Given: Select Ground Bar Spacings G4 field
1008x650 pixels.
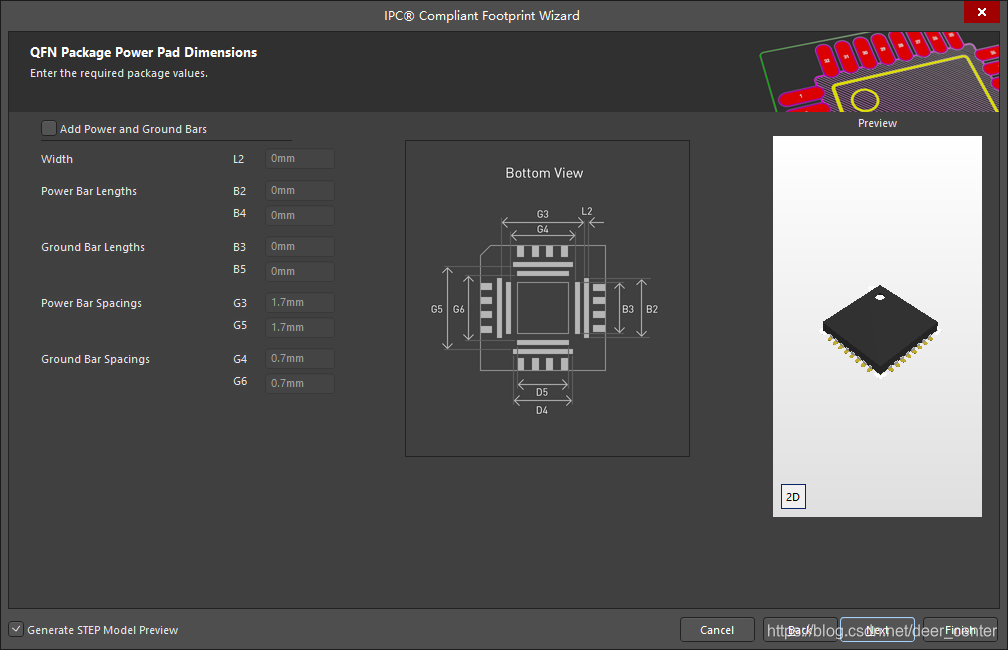Looking at the screenshot, I should pos(299,358).
